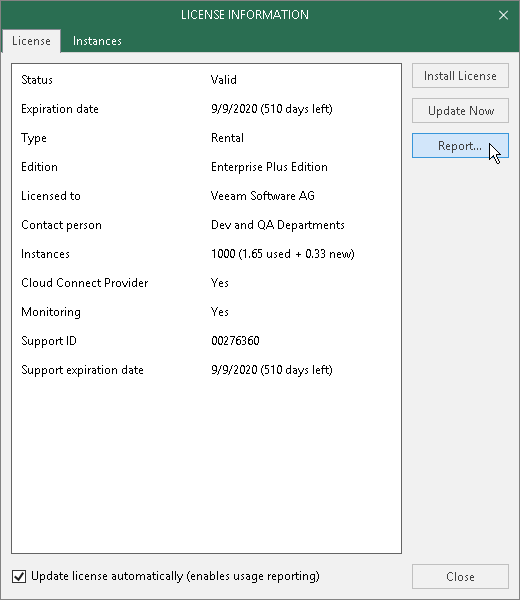Click the Licensed to label
This screenshot has width=520, height=600.
[51, 196]
